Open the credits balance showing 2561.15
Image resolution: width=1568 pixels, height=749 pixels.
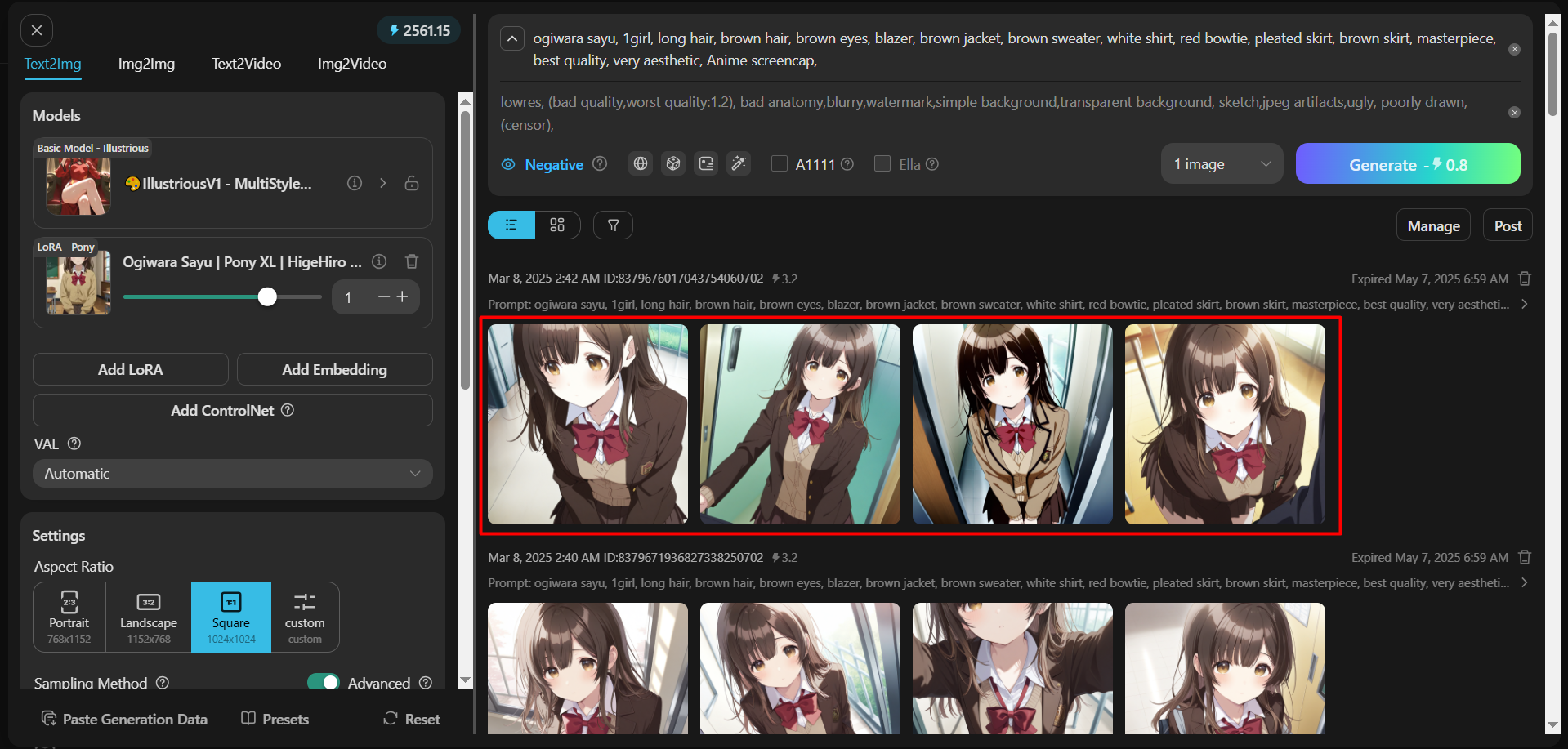point(419,30)
